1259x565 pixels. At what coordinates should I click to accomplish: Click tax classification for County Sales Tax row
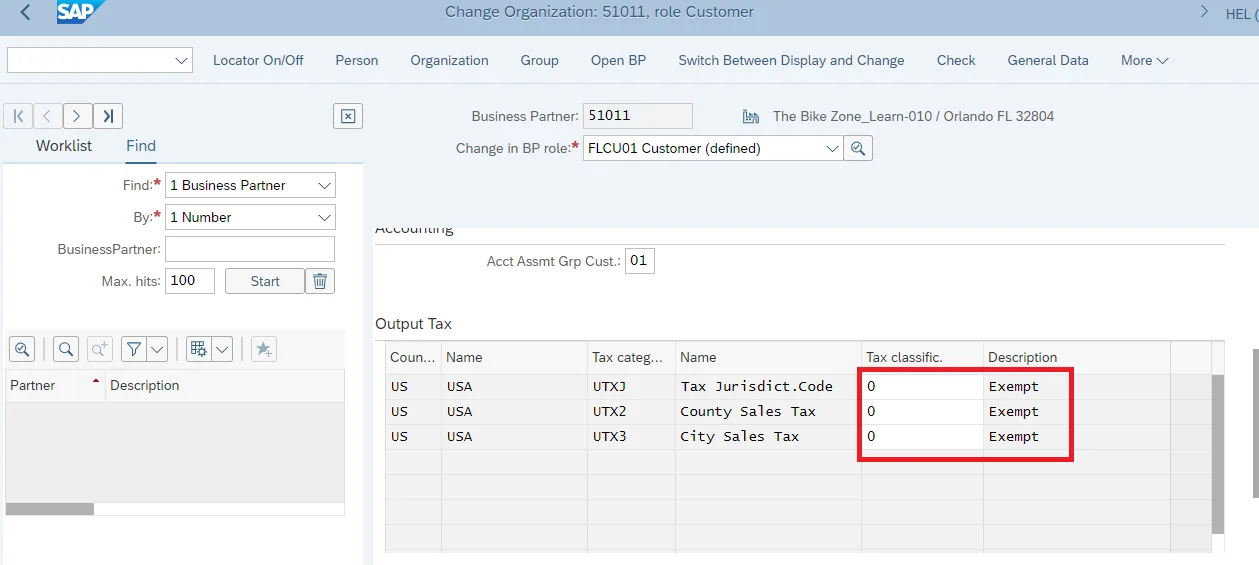(x=922, y=411)
